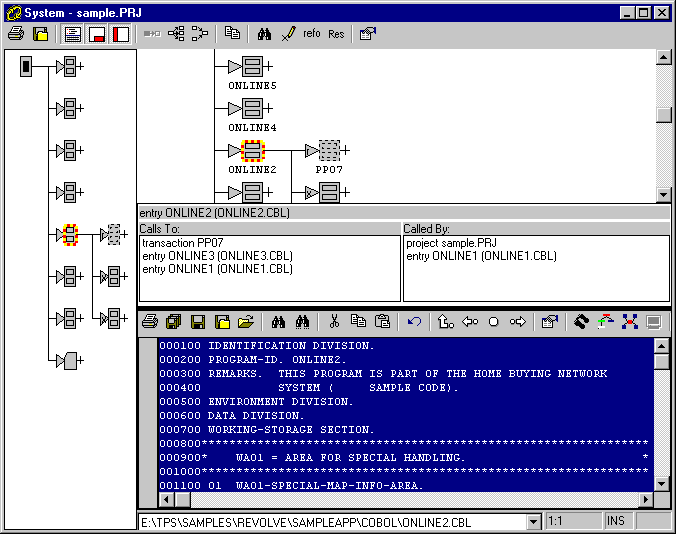This screenshot has height=534, width=676.
Task: Click the Undo arrow in editor toolbar
Action: tap(414, 322)
